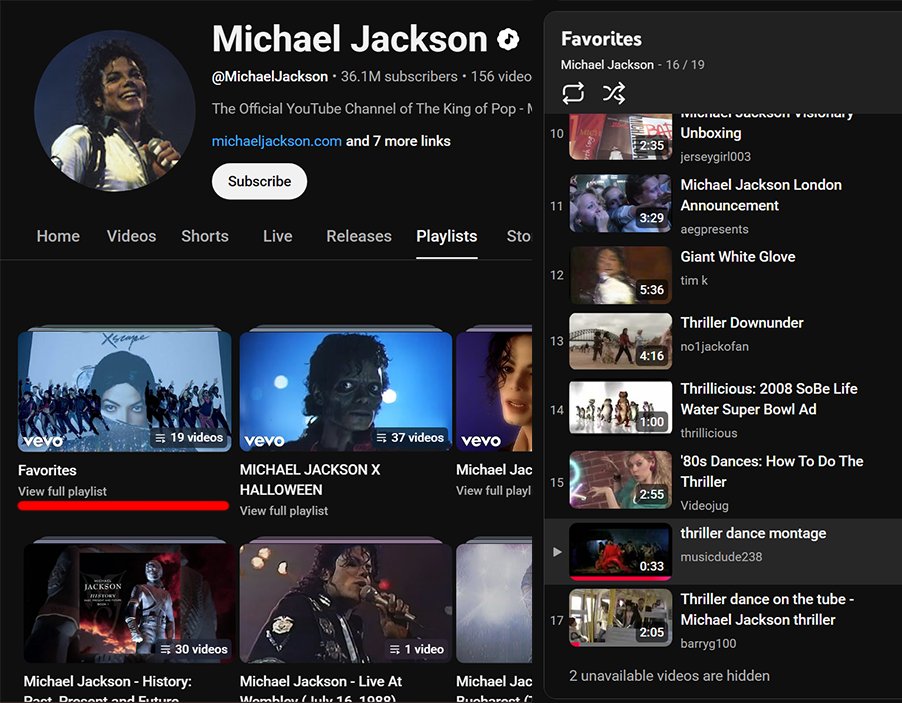The width and height of the screenshot is (902, 703).
Task: Click vevo logo on Halloween playlist thumbnail
Action: [x=265, y=441]
